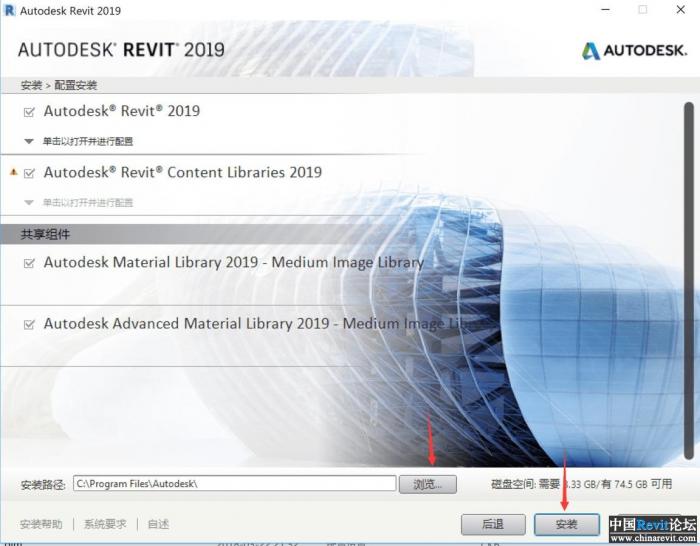This screenshot has width=700, height=546.
Task: Click the 浏览 browse button
Action: point(428,484)
